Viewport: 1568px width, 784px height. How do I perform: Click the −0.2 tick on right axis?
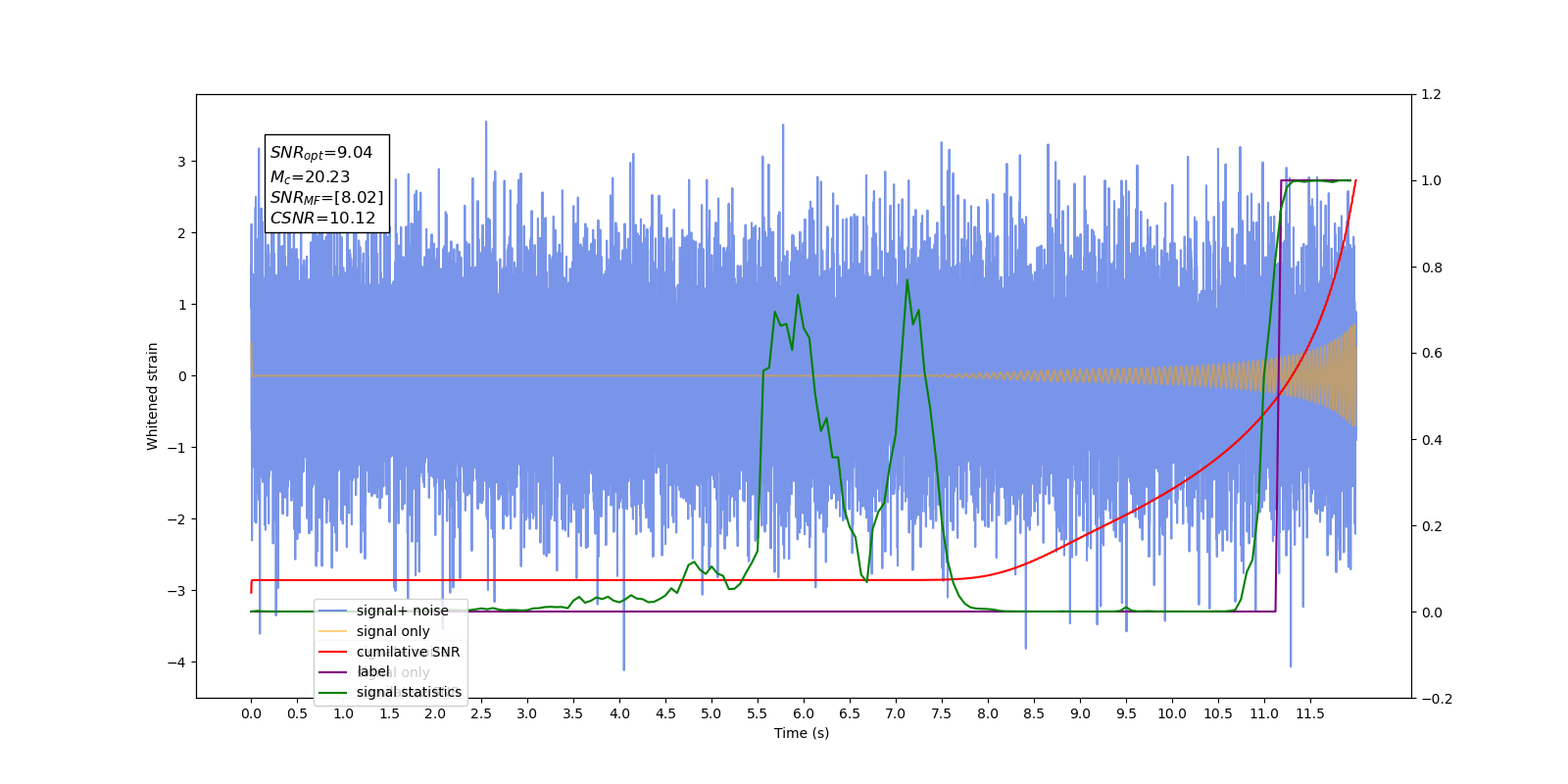(1436, 699)
